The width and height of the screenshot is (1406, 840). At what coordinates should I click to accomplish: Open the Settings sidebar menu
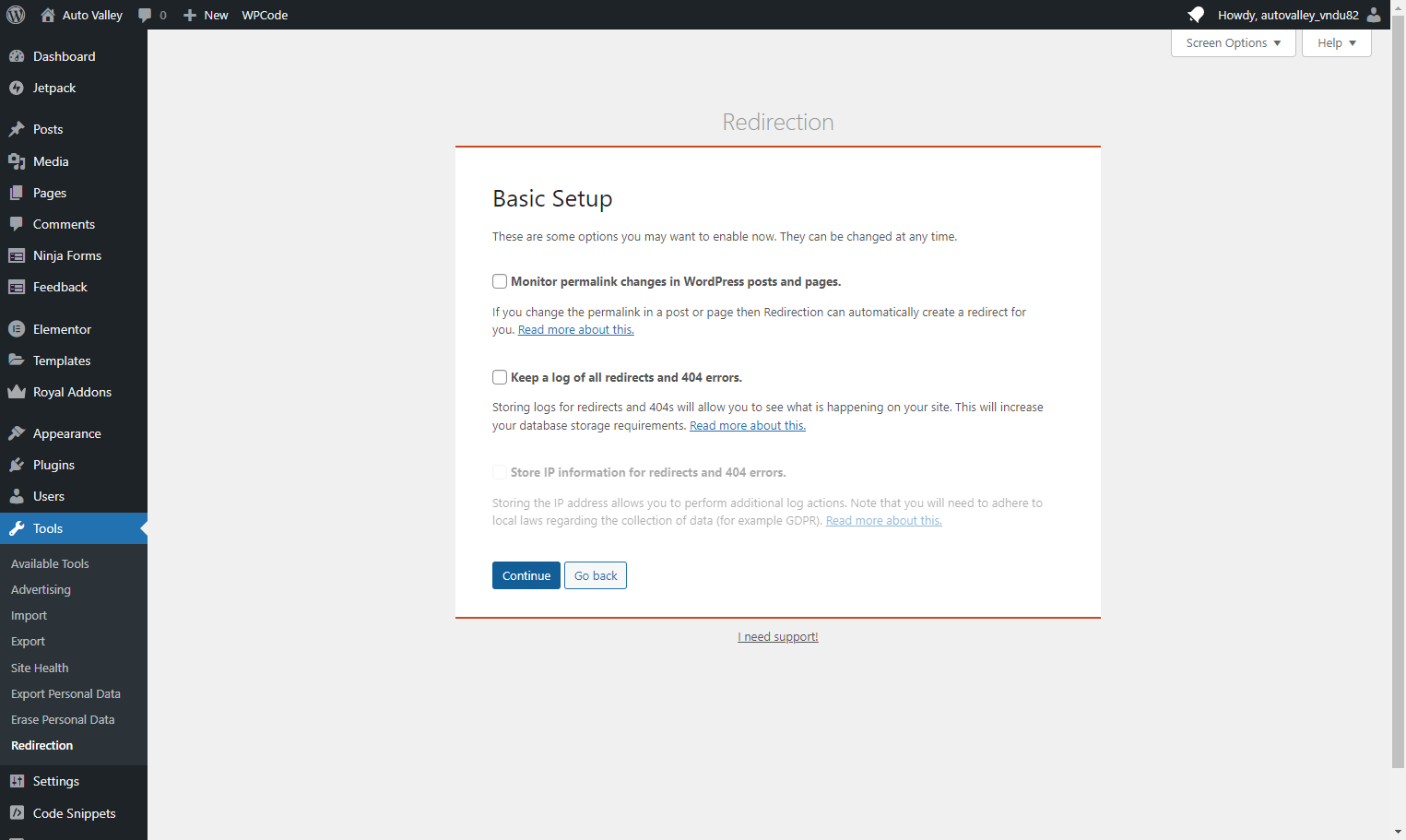(74, 781)
